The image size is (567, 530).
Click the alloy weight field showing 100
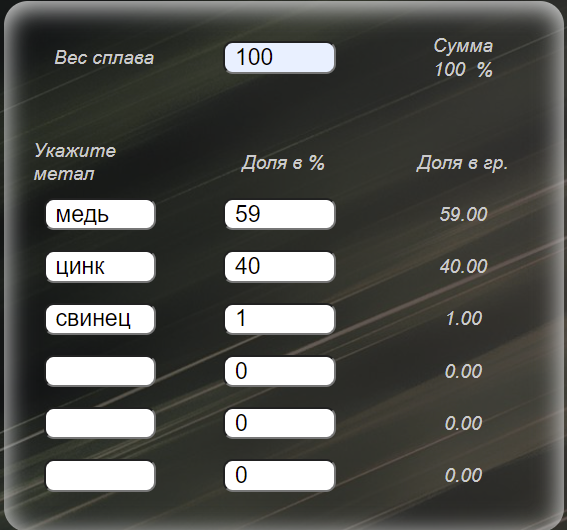click(280, 58)
